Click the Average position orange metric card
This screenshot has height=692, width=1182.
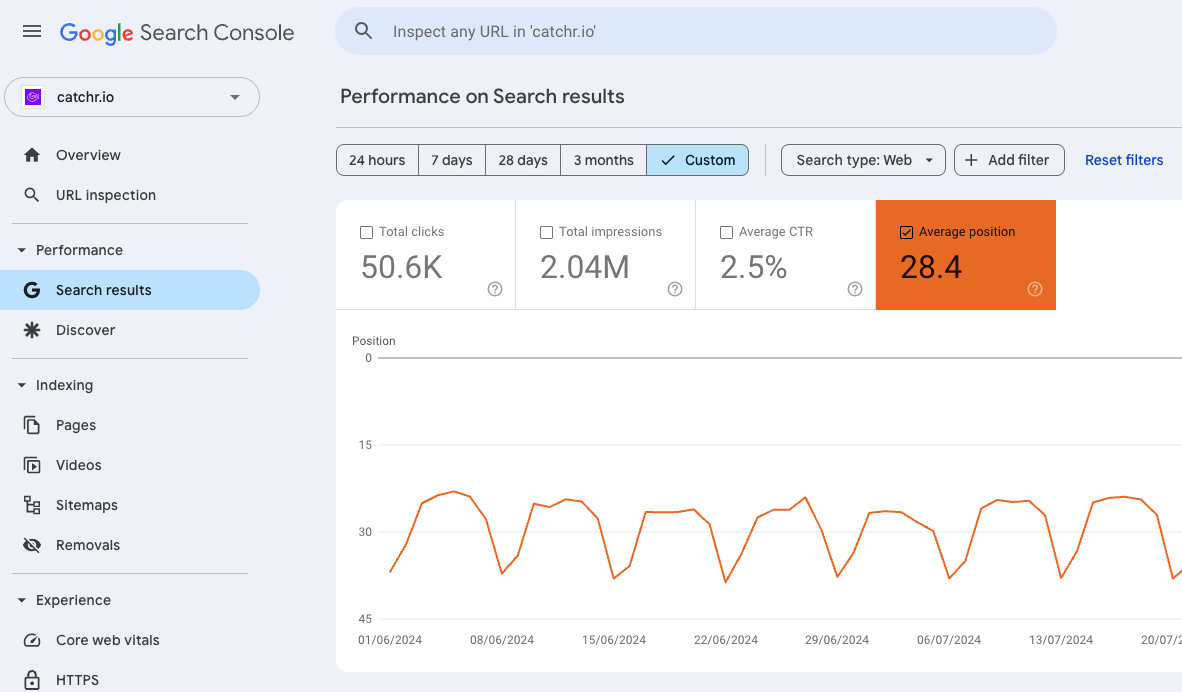coord(966,255)
